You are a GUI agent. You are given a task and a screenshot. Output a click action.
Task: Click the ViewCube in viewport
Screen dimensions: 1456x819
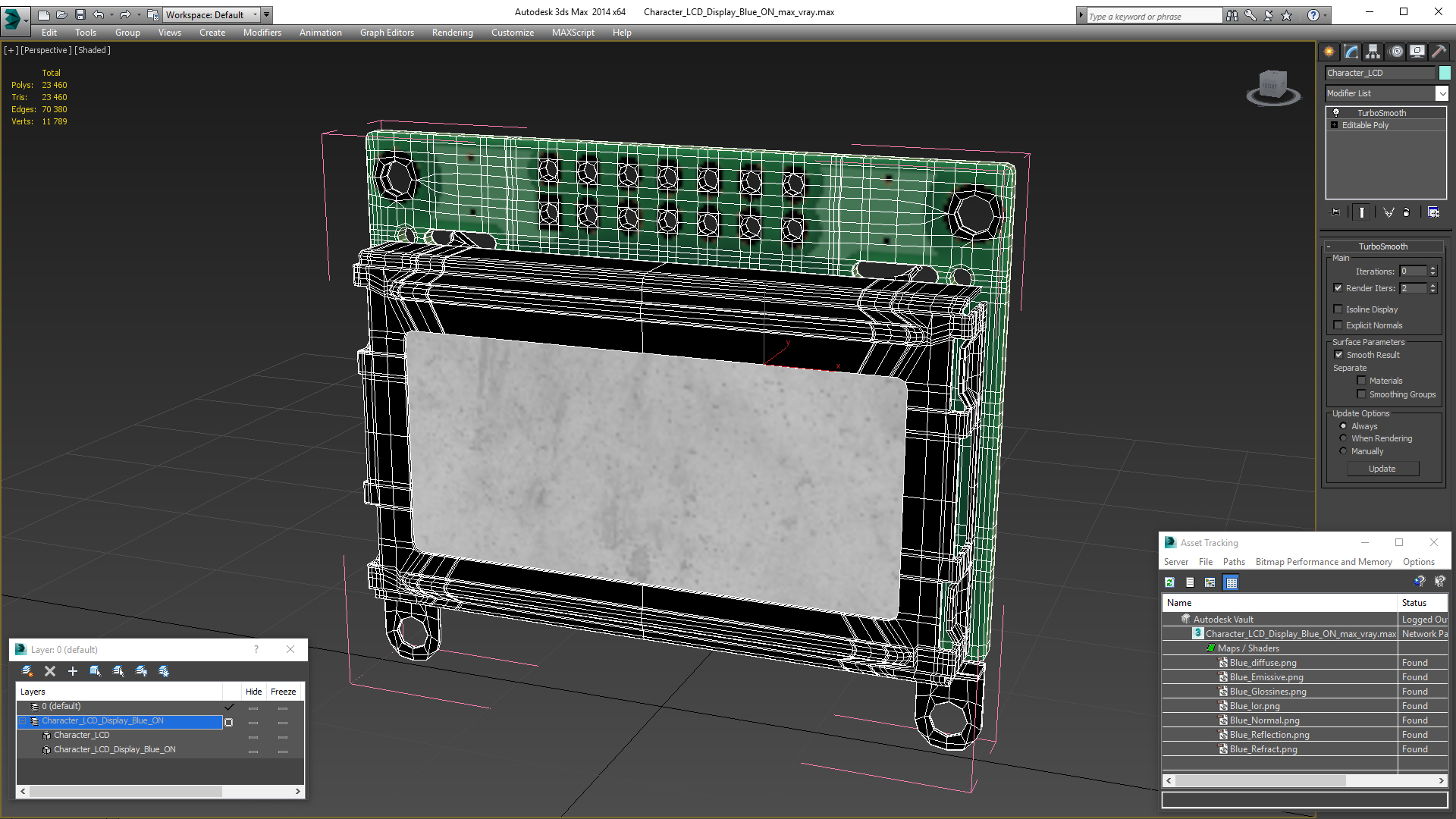pos(1273,86)
